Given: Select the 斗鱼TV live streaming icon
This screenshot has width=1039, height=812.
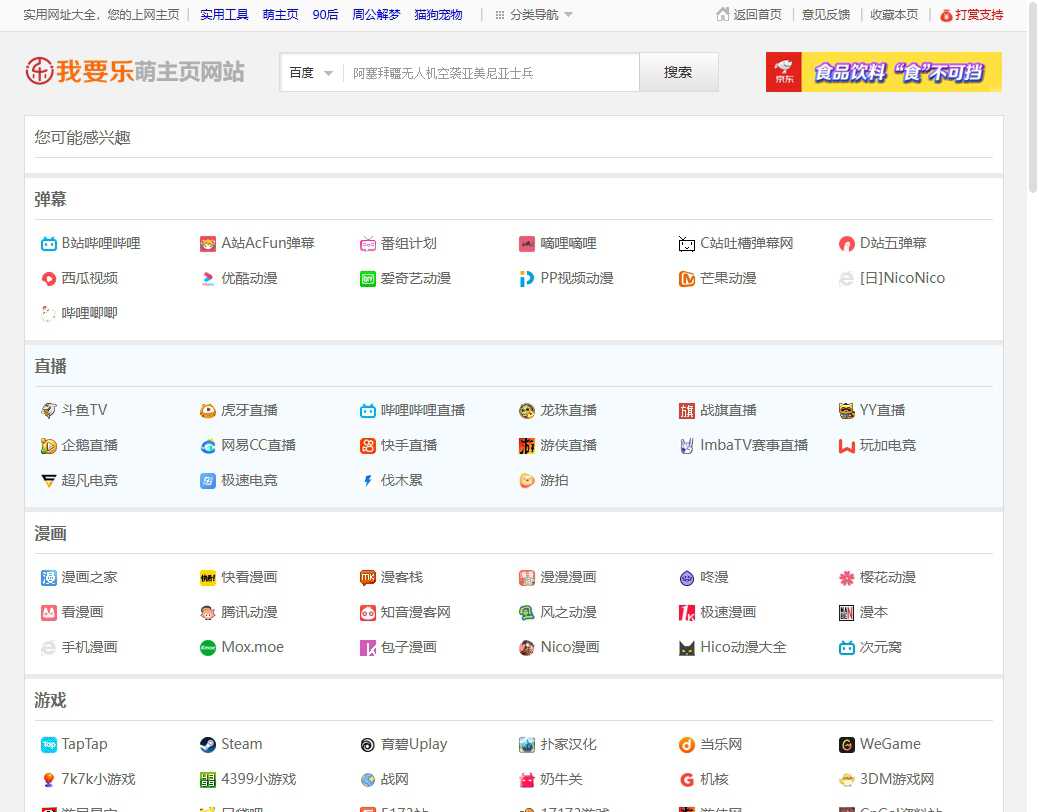Looking at the screenshot, I should click(47, 409).
